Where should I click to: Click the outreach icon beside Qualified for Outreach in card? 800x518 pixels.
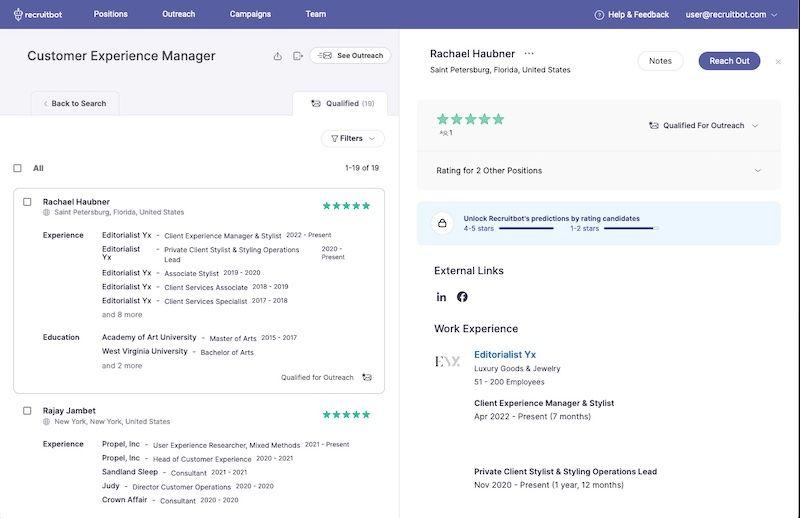(x=367, y=377)
